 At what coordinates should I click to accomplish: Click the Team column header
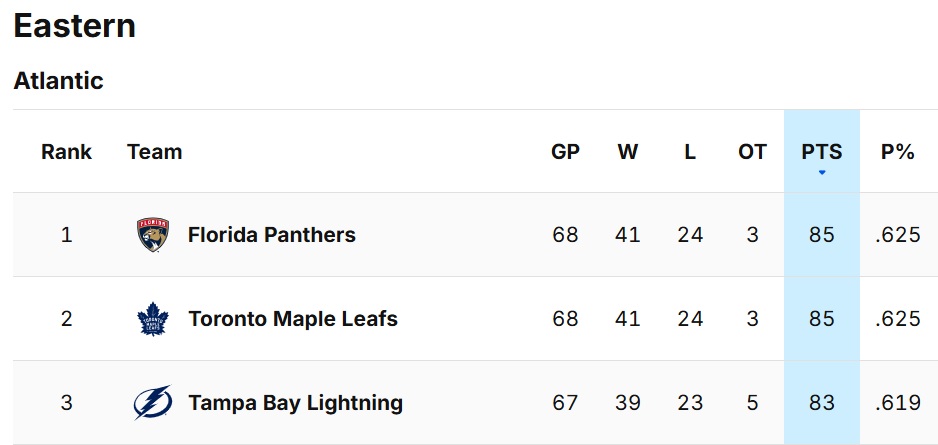coord(154,152)
